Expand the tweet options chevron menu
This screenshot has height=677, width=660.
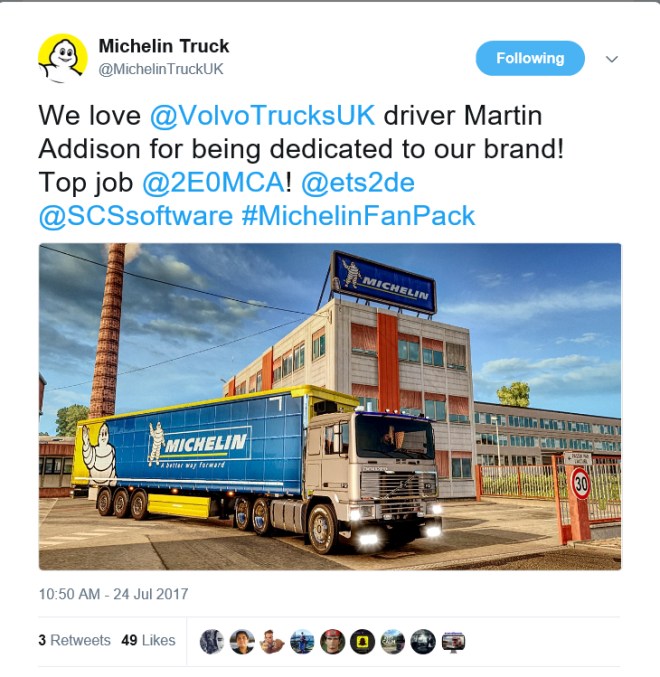(612, 59)
